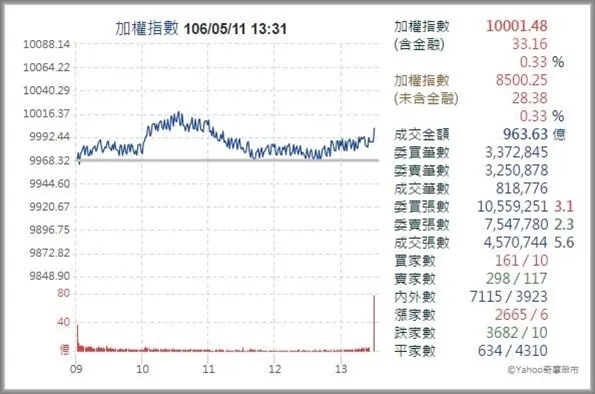Select the (未含金融) label
This screenshot has width=595, height=394.
click(426, 99)
